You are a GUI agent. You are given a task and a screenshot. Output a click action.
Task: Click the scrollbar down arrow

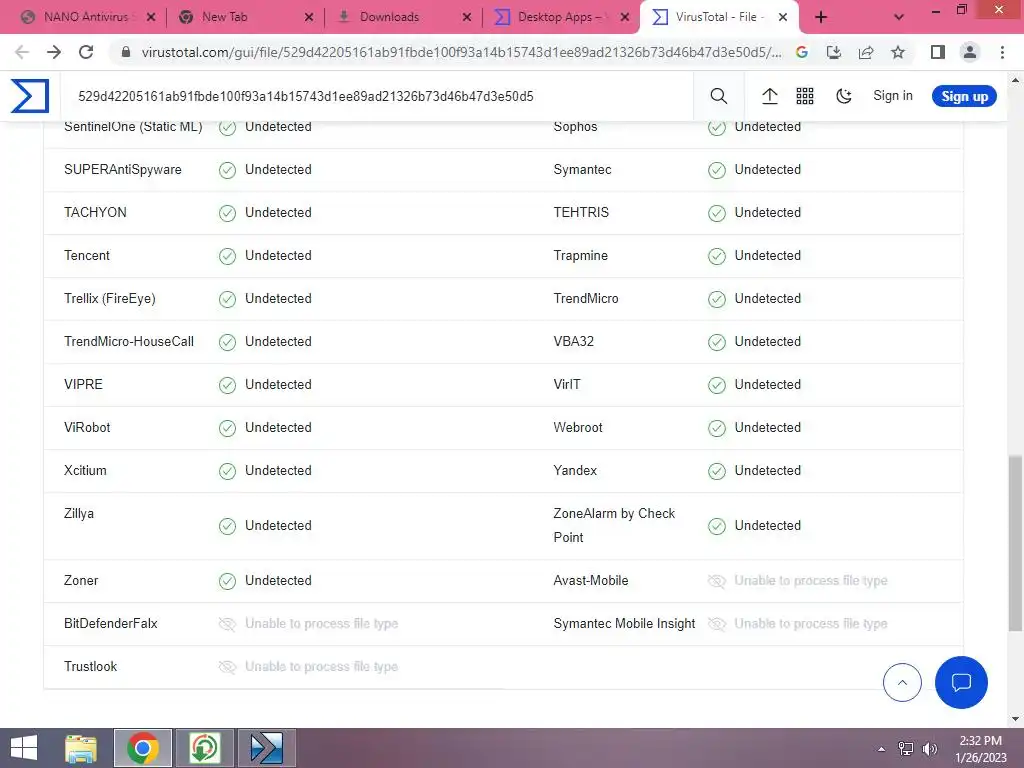(x=1015, y=719)
